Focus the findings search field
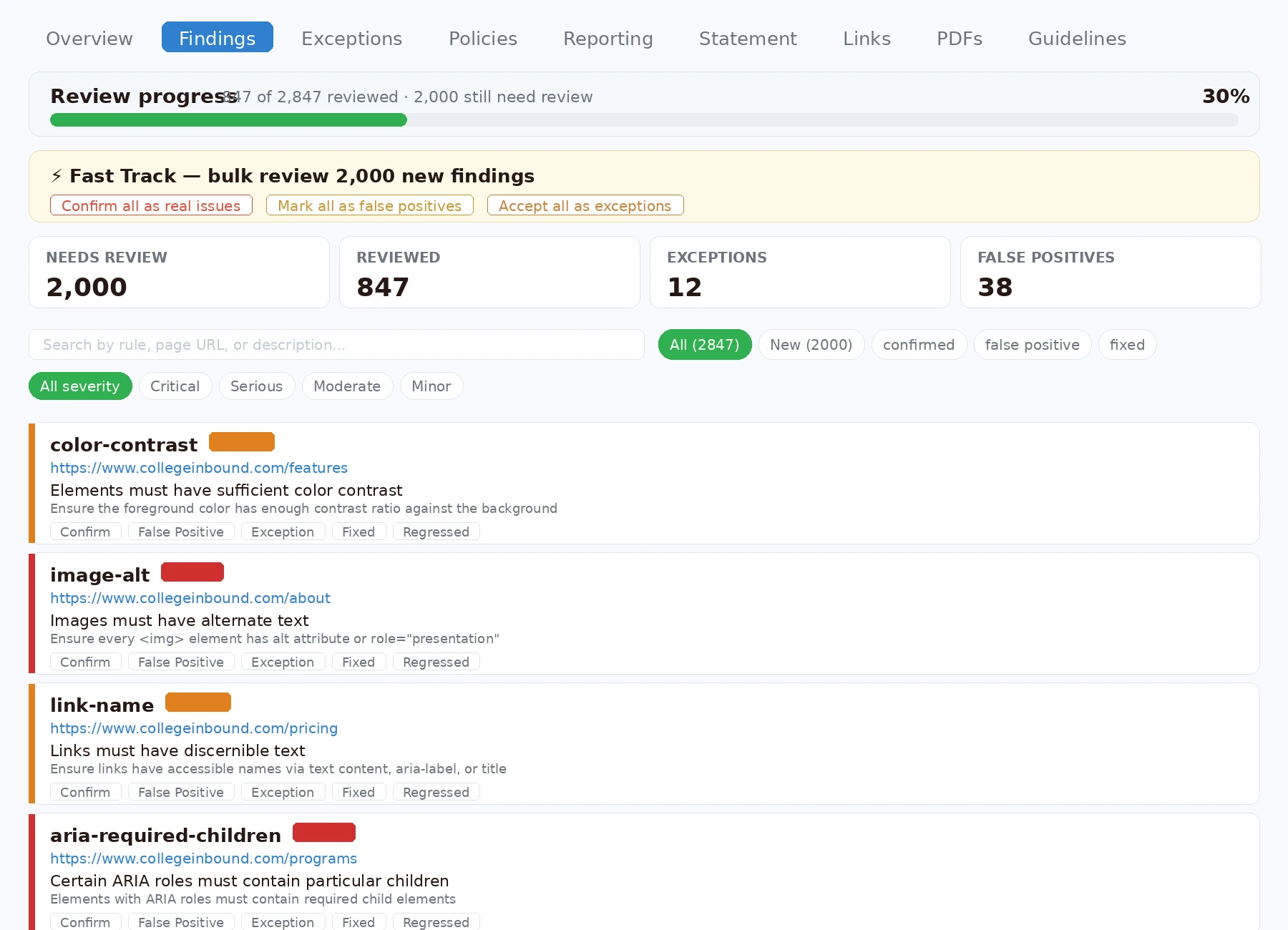The image size is (1288, 930). click(x=336, y=345)
